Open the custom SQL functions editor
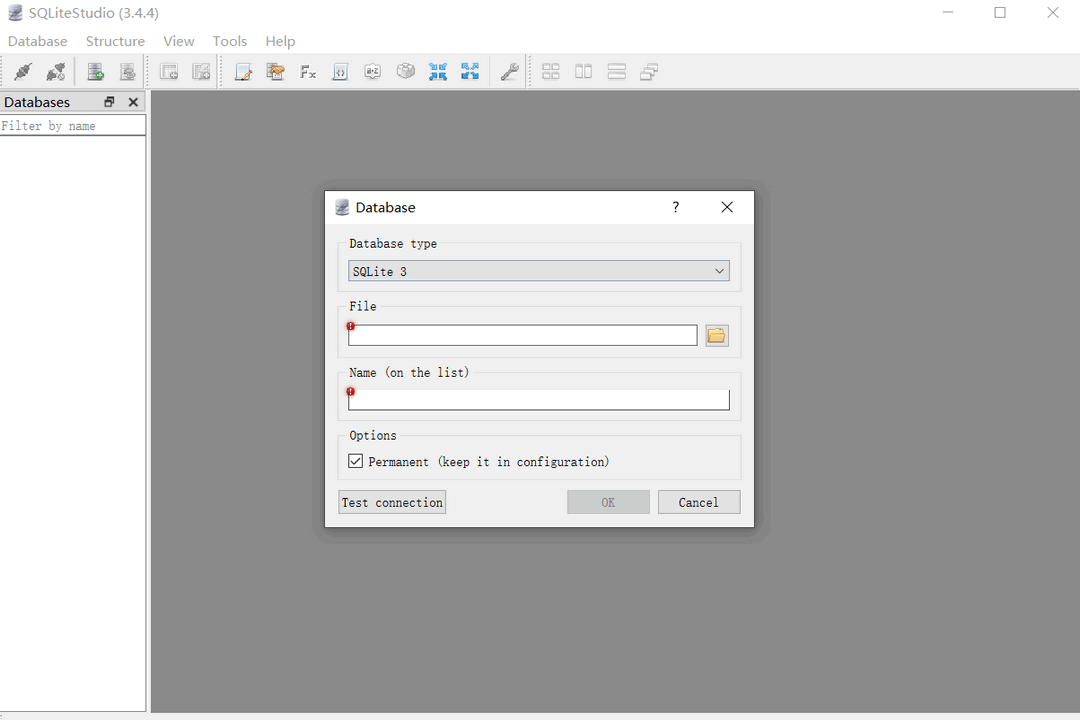Screen dimensions: 1080x720 (x=307, y=71)
